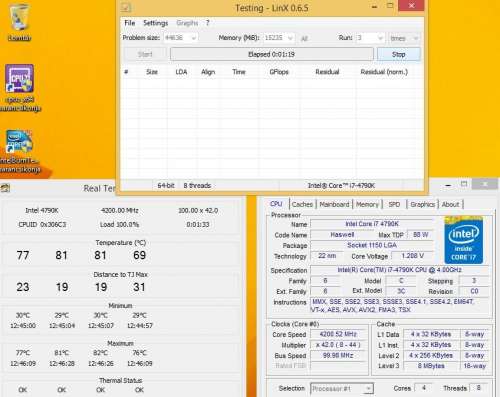The width and height of the screenshot is (500, 397).
Task: Click the Size column header
Action: tap(152, 72)
